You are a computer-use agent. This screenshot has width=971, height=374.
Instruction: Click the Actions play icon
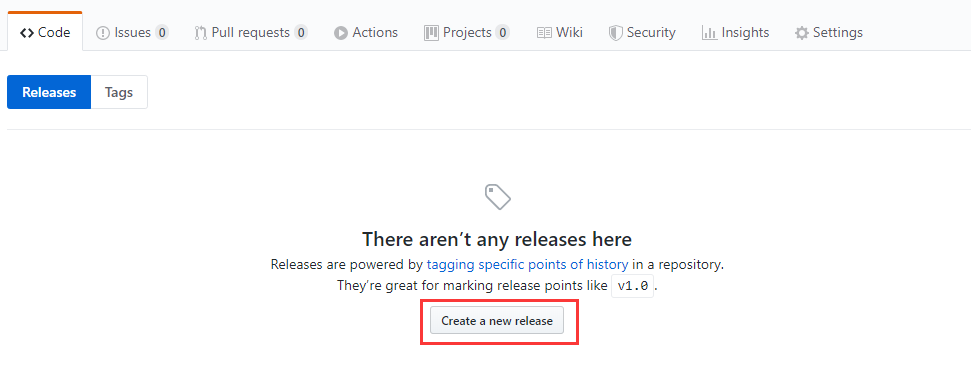pos(341,33)
